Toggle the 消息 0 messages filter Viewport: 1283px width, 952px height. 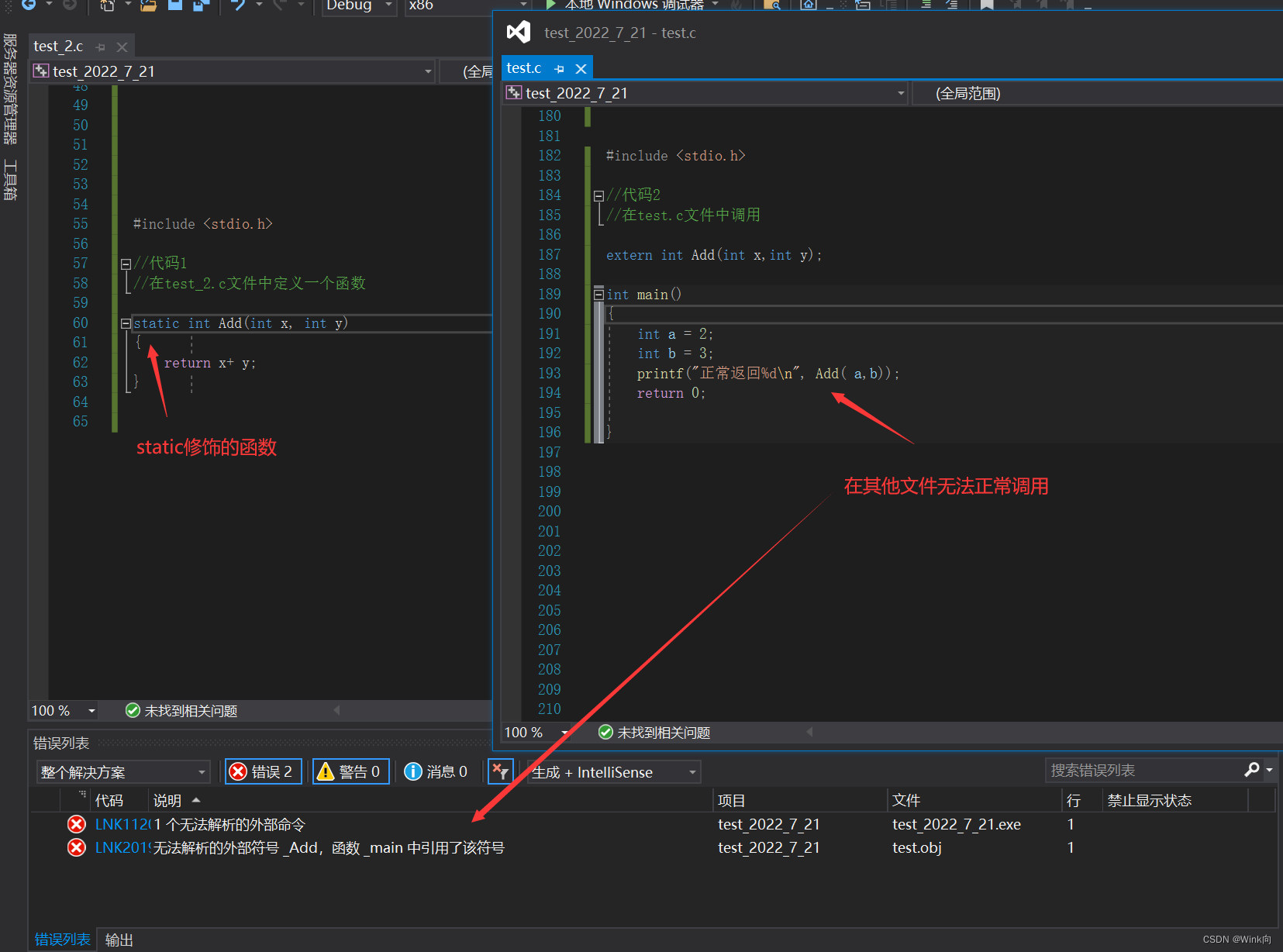point(436,771)
